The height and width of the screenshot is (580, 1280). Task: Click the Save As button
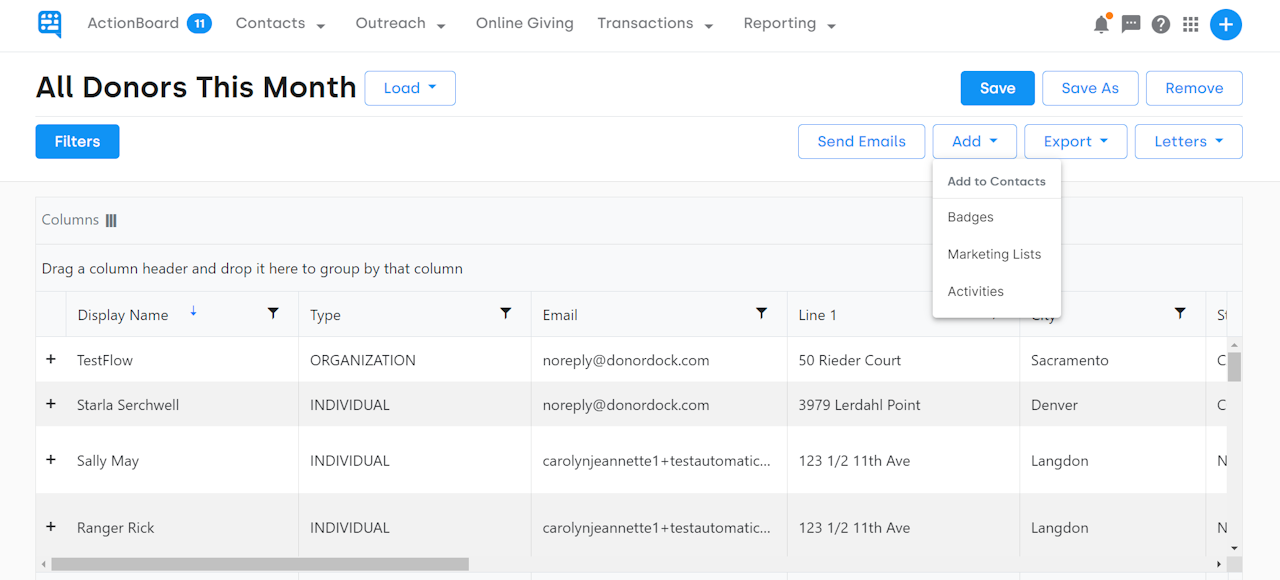(1090, 88)
